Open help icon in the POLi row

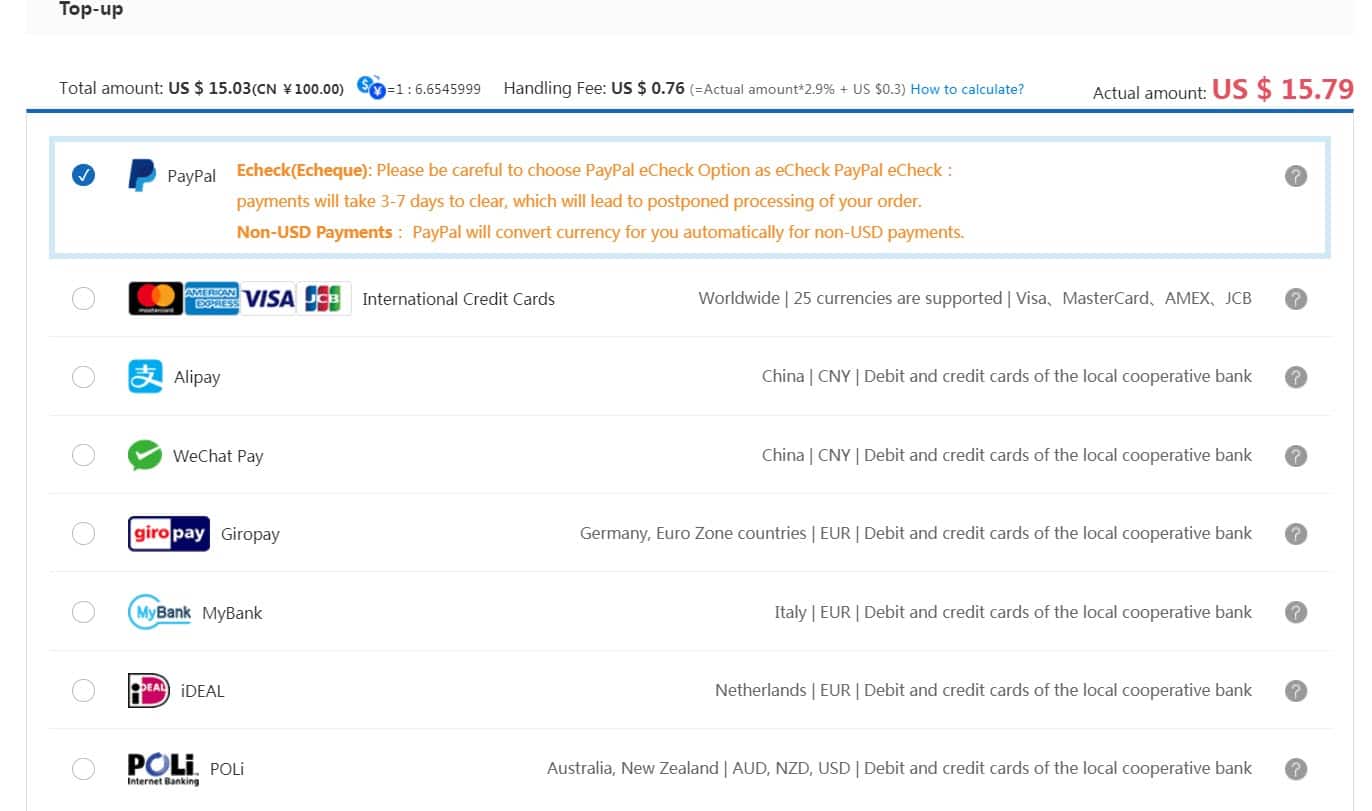pos(1296,769)
